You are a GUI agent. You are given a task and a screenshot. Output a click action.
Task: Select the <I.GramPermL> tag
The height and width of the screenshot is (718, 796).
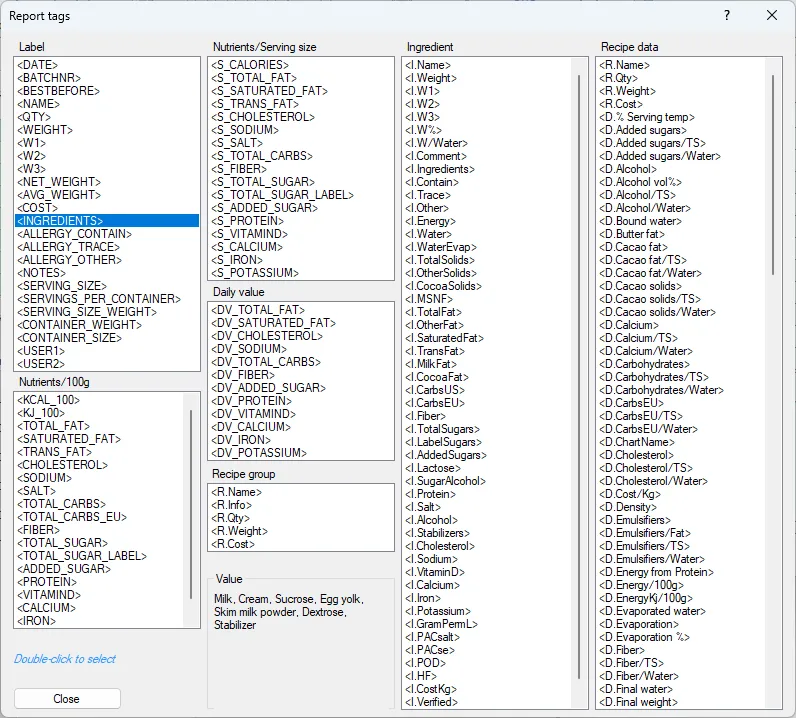pyautogui.click(x=441, y=624)
